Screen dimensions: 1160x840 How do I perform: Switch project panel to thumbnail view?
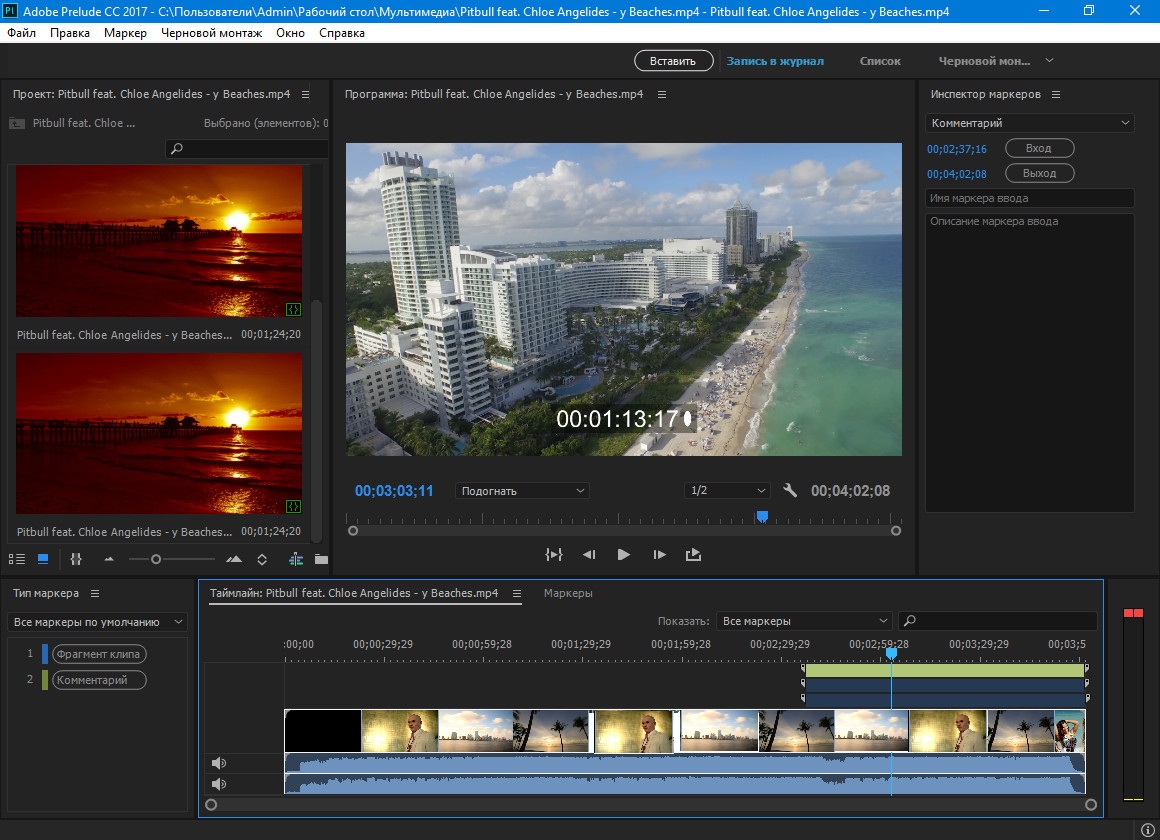click(43, 560)
